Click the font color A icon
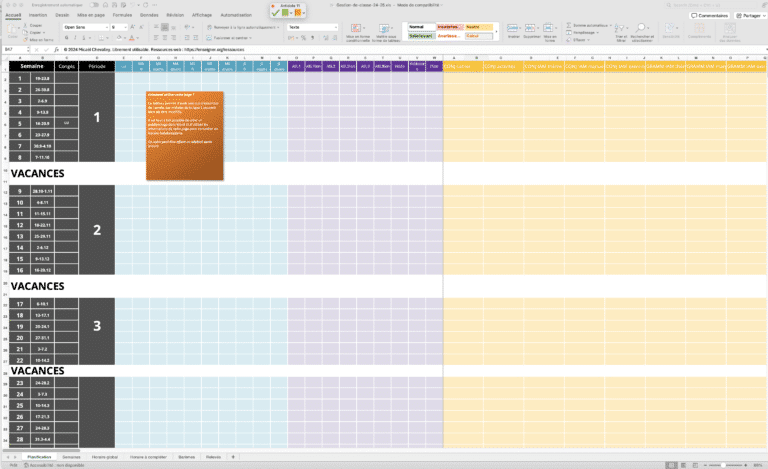 pos(131,38)
